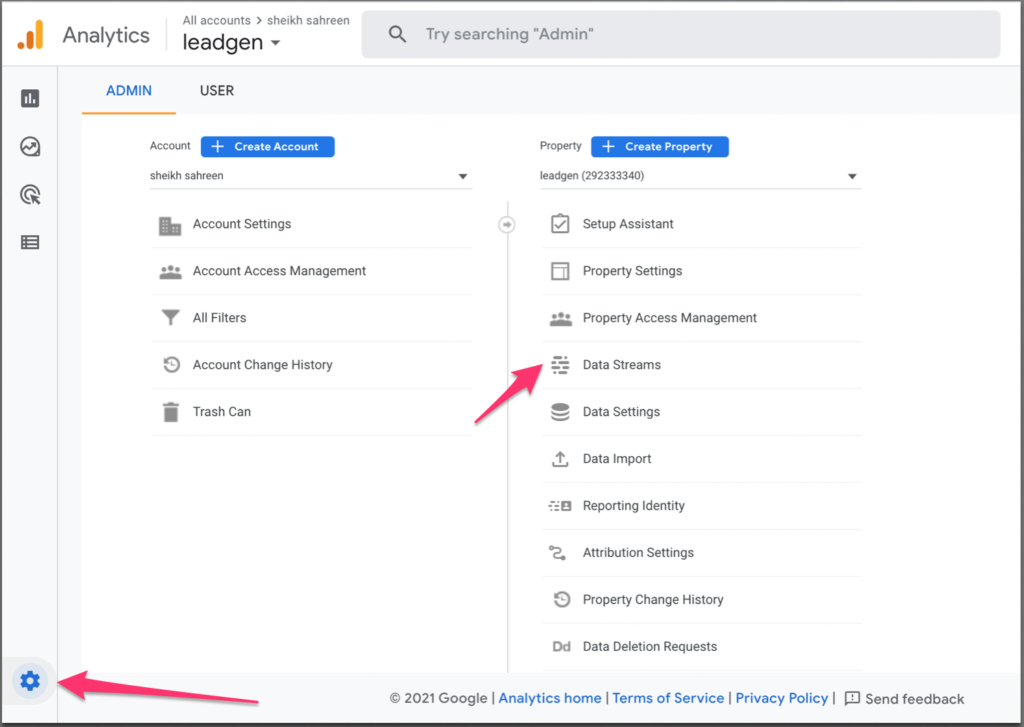The image size is (1024, 727).
Task: Open Explore via the sidebar trend icon
Action: (x=30, y=146)
